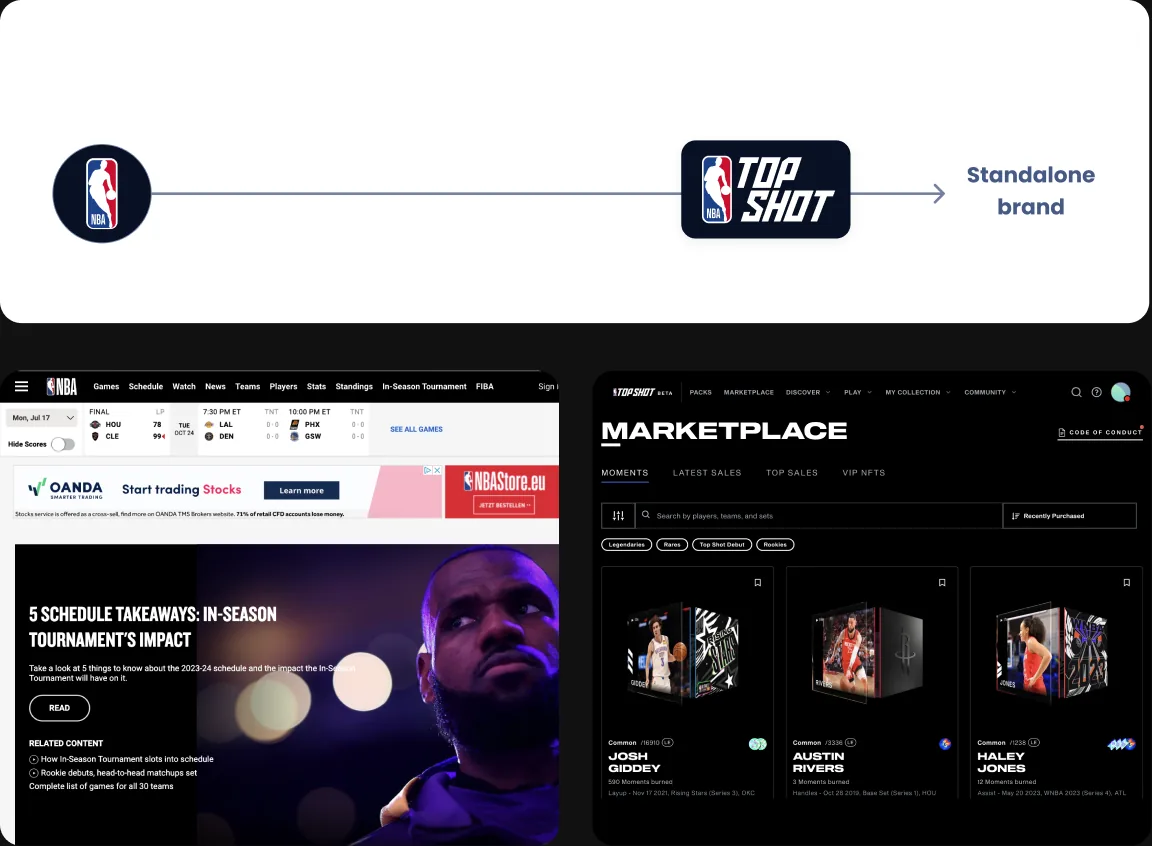
Task: Open the Josh Giddey moment thumbnail
Action: click(x=683, y=653)
